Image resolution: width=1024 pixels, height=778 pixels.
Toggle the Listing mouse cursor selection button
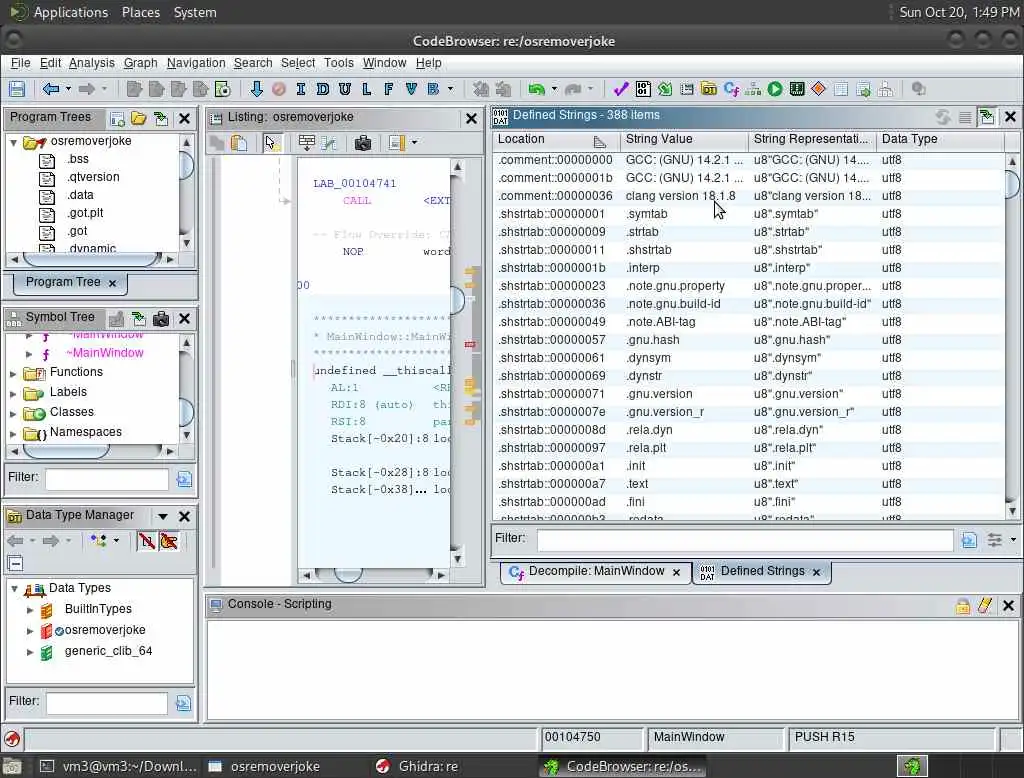(x=272, y=142)
